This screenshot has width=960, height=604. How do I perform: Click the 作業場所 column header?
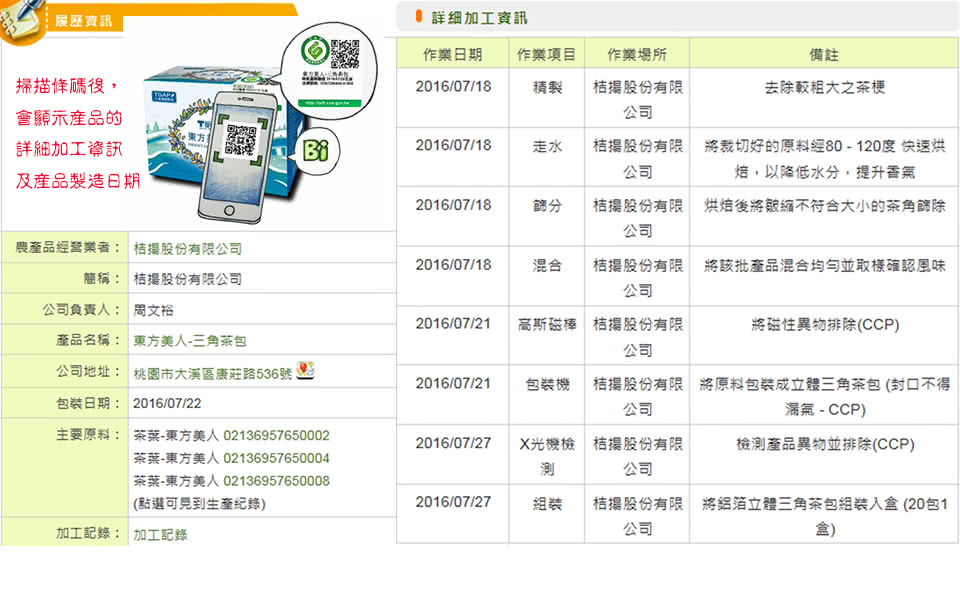tap(637, 54)
